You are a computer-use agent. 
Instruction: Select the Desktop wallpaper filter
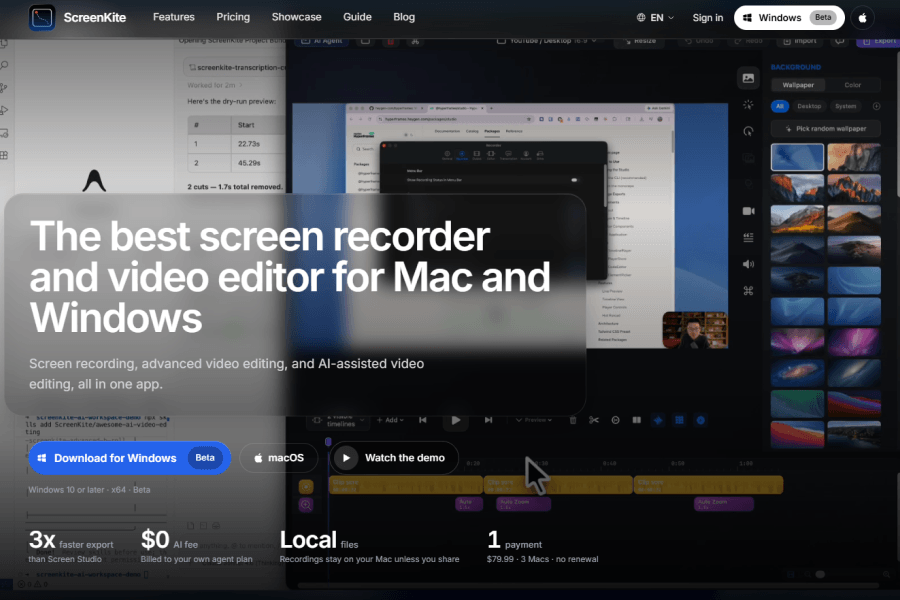click(809, 106)
